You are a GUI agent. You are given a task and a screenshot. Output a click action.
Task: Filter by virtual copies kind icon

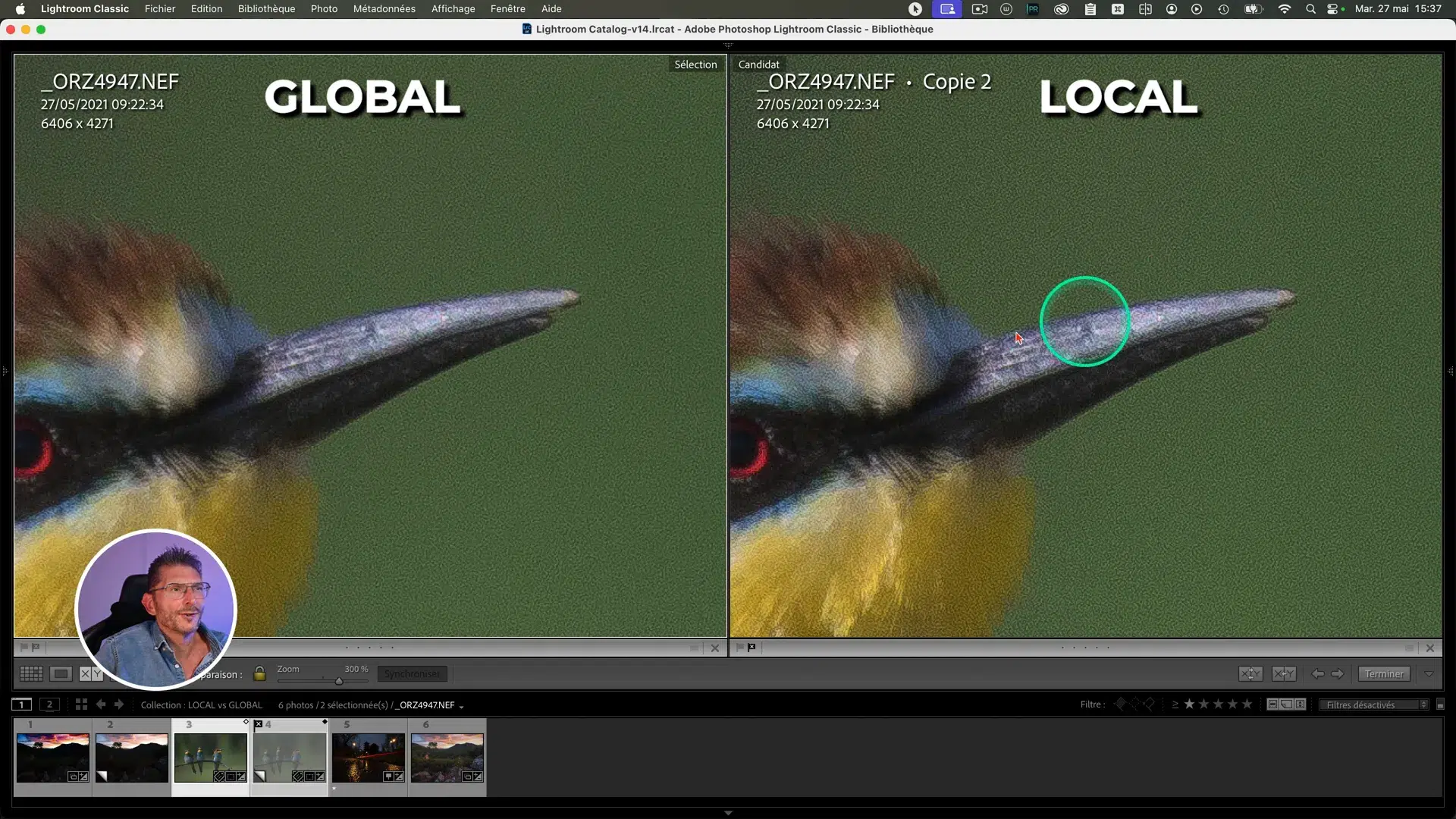[x=1286, y=704]
